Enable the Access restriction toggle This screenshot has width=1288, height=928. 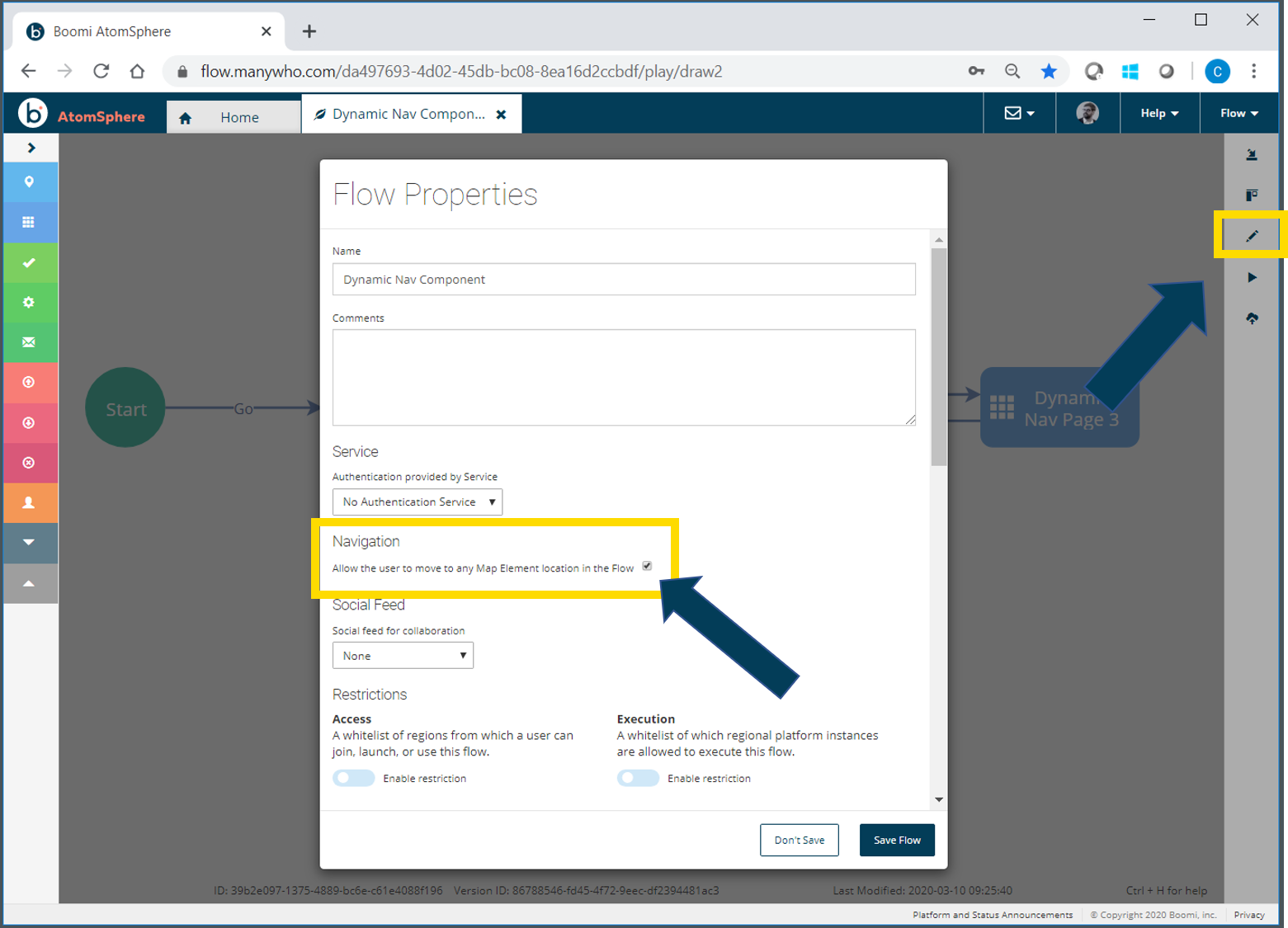[353, 777]
